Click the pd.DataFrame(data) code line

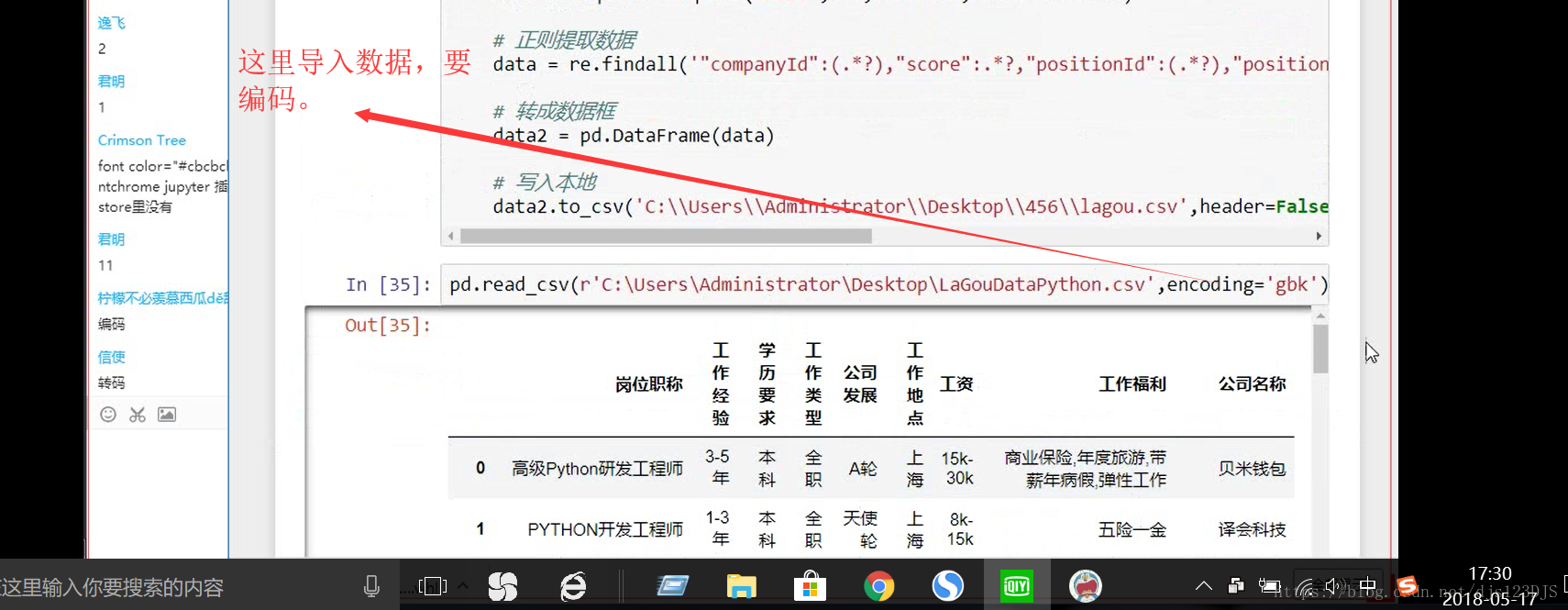634,136
